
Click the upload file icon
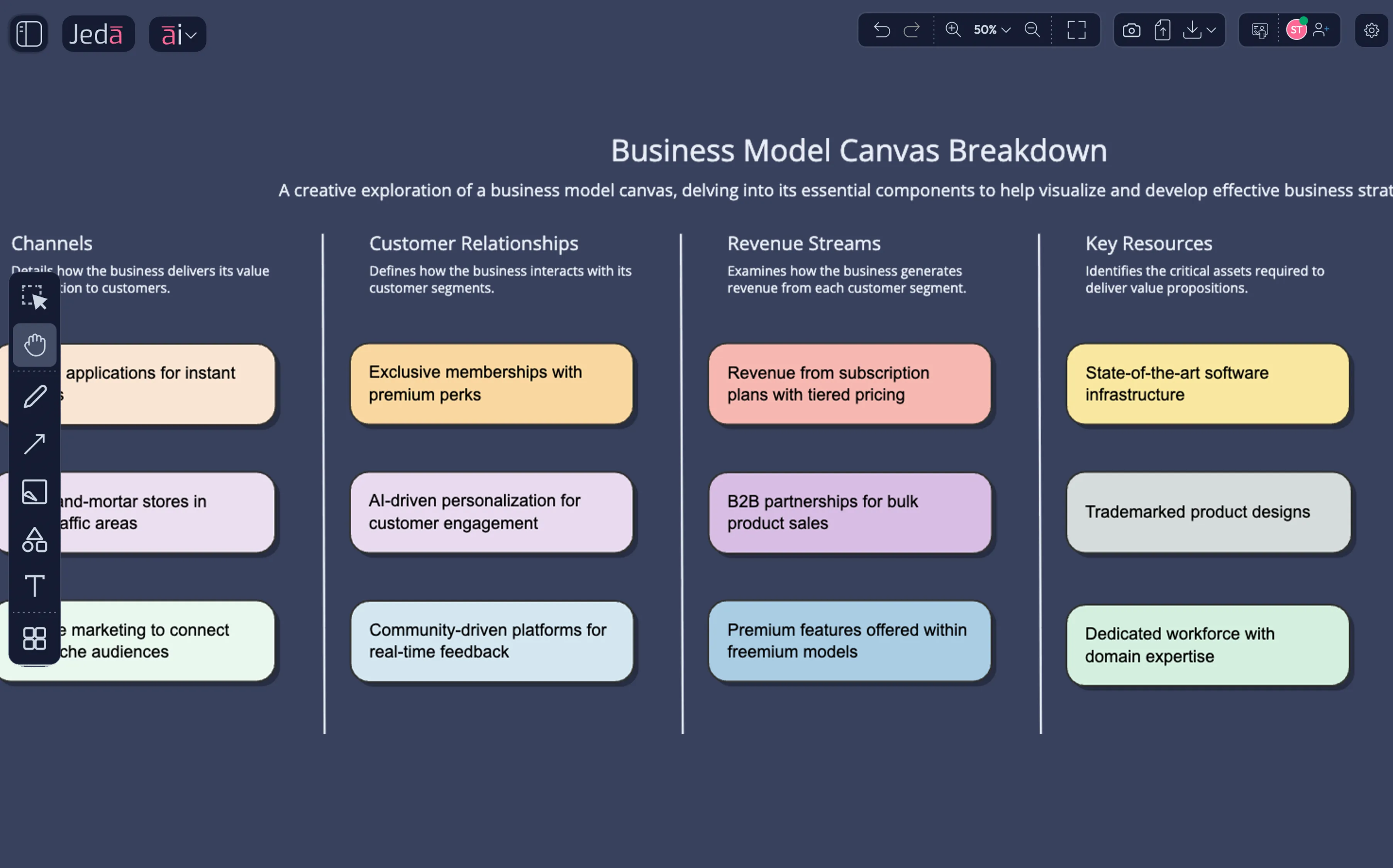pyautogui.click(x=1162, y=31)
